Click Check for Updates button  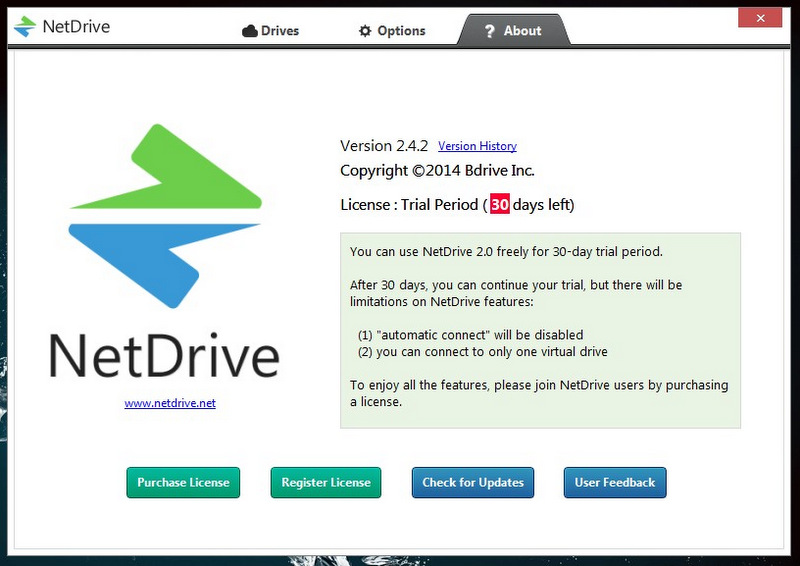pos(473,482)
